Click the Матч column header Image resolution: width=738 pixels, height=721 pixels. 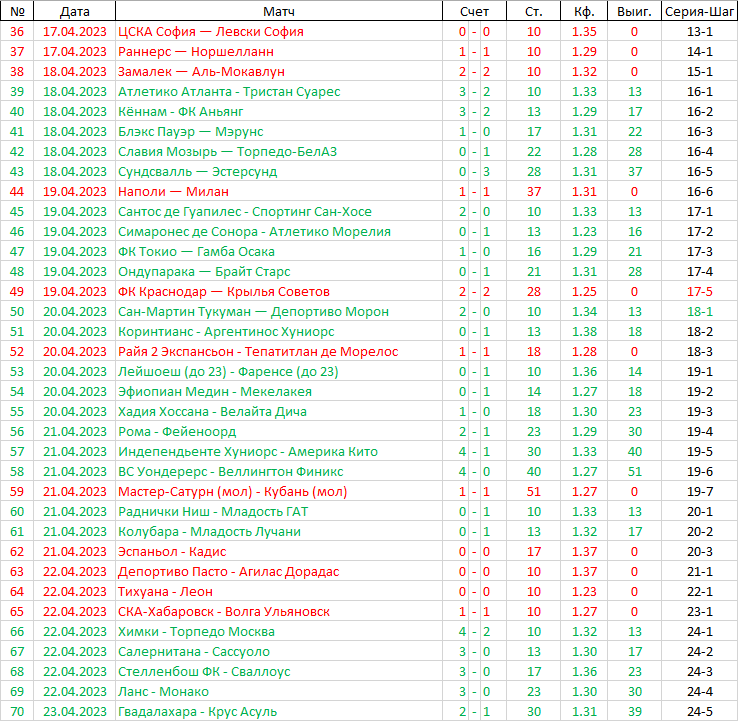pos(278,11)
